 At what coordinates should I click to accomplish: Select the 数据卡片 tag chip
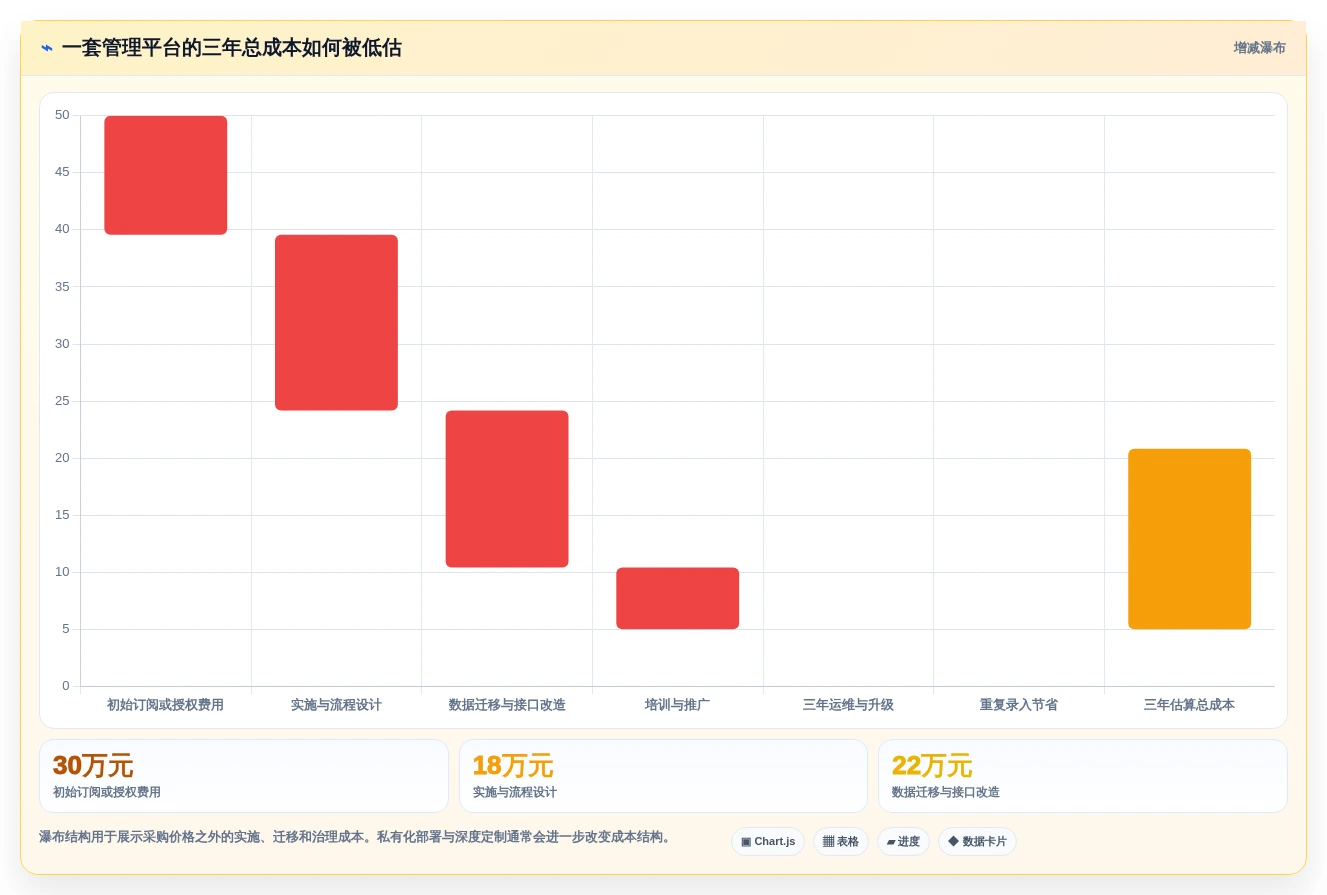pyautogui.click(x=977, y=842)
